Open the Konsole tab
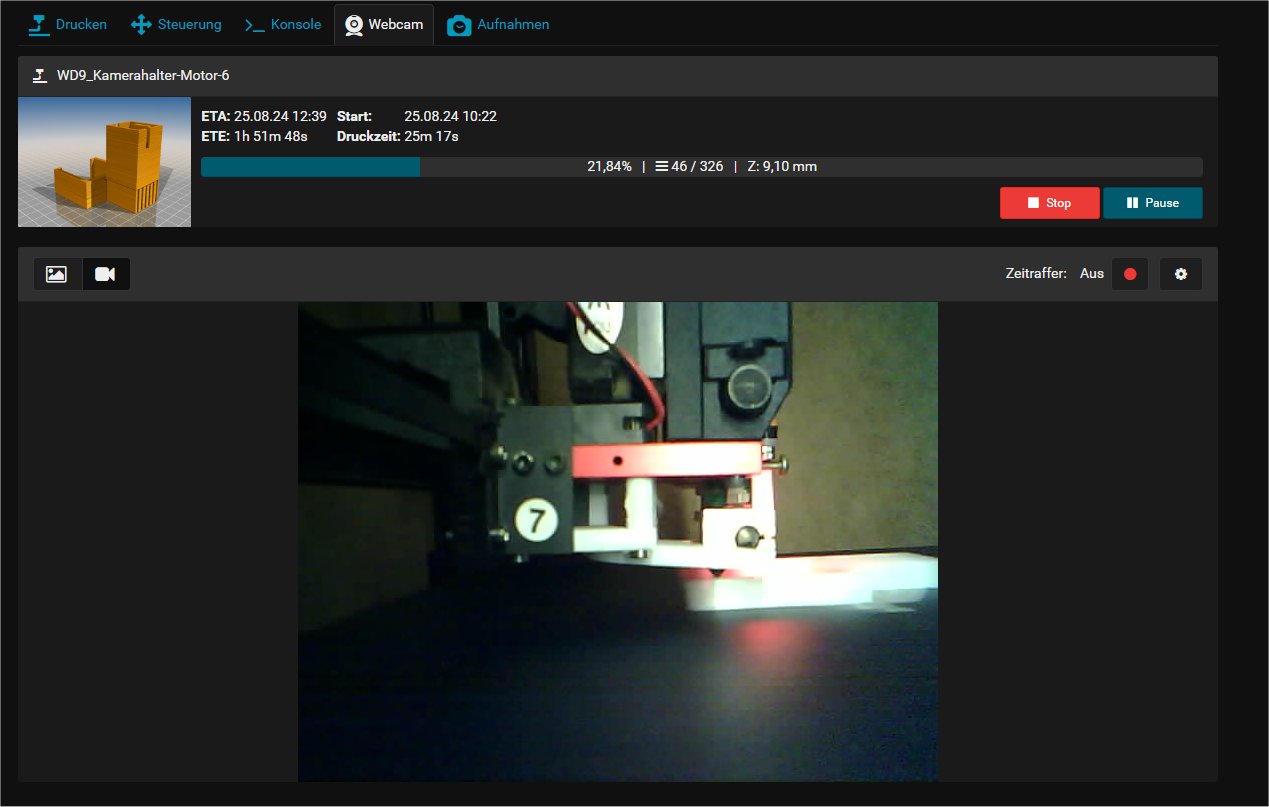This screenshot has height=807, width=1269. pos(283,24)
